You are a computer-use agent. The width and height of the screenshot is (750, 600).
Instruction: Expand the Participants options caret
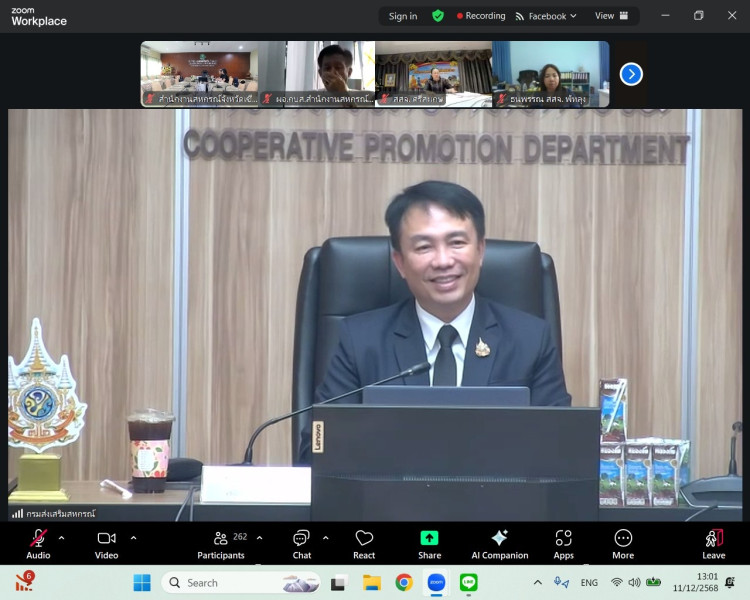pos(260,537)
